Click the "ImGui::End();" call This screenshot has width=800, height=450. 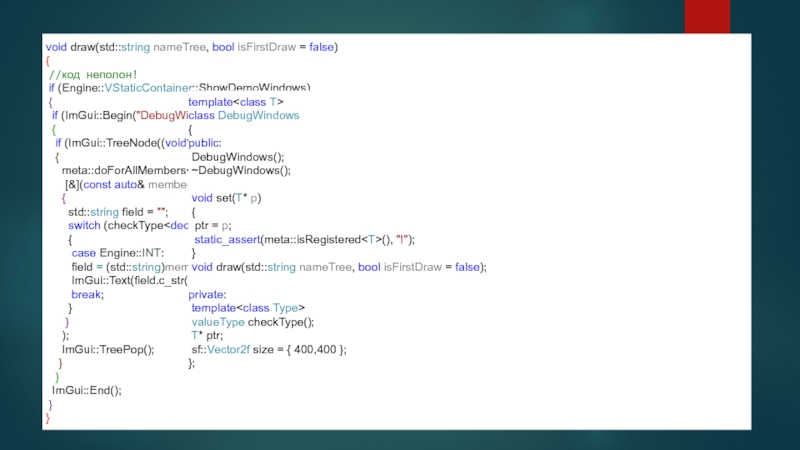click(x=87, y=391)
